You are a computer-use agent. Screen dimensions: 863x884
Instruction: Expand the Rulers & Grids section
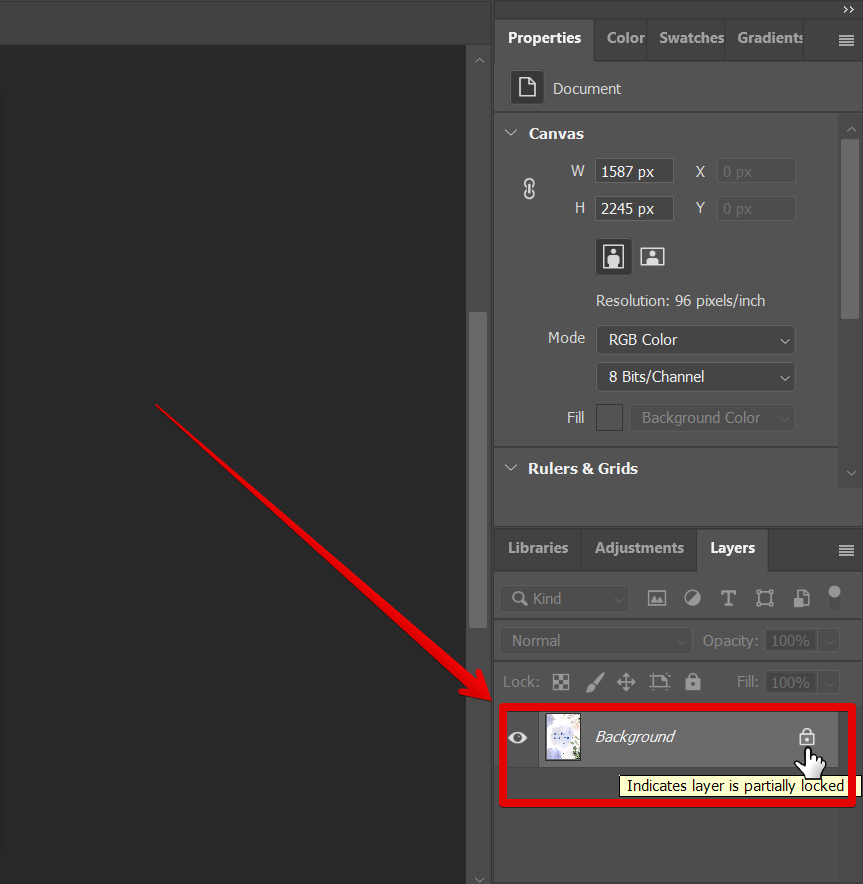[511, 468]
